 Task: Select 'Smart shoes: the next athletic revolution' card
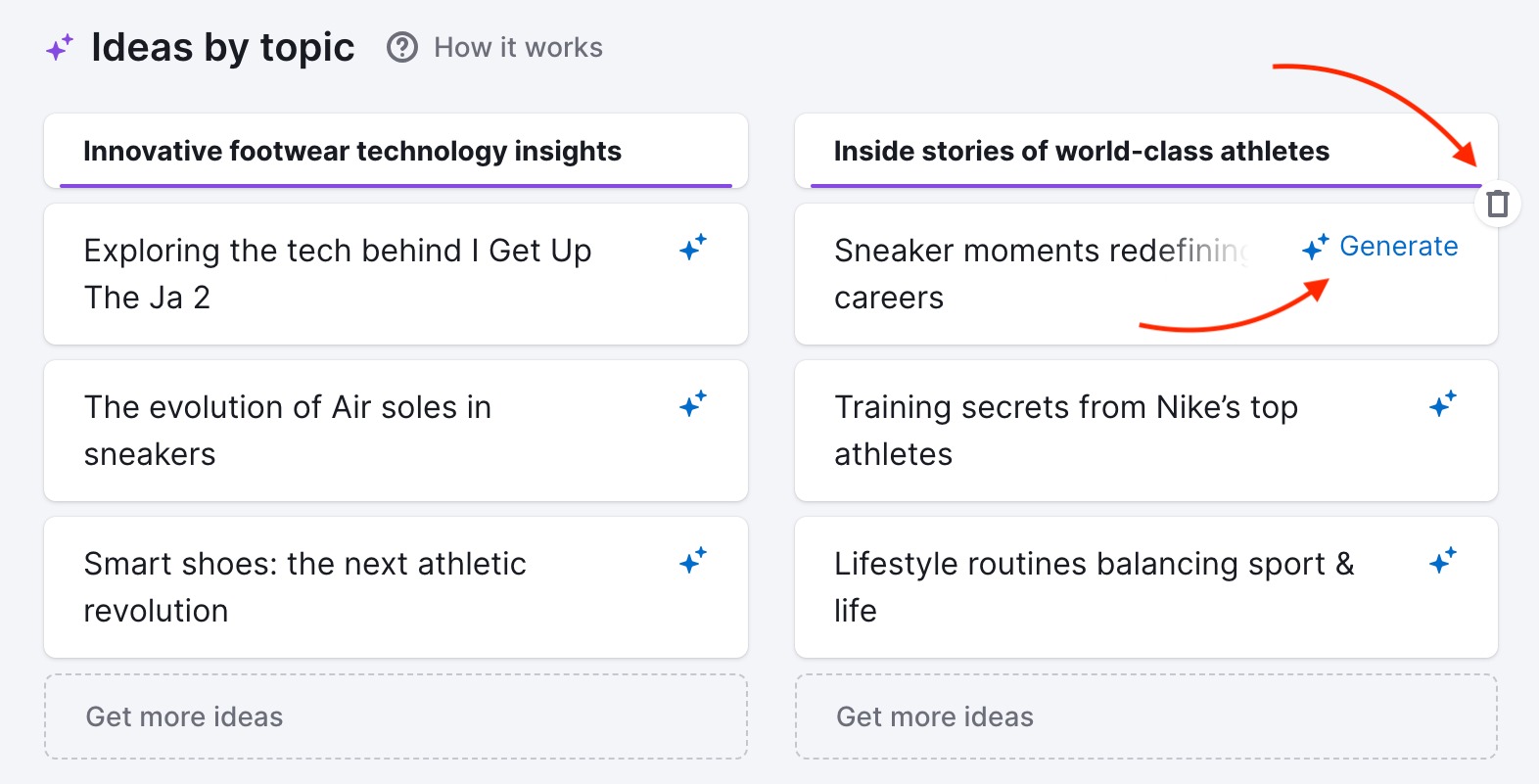coord(396,587)
